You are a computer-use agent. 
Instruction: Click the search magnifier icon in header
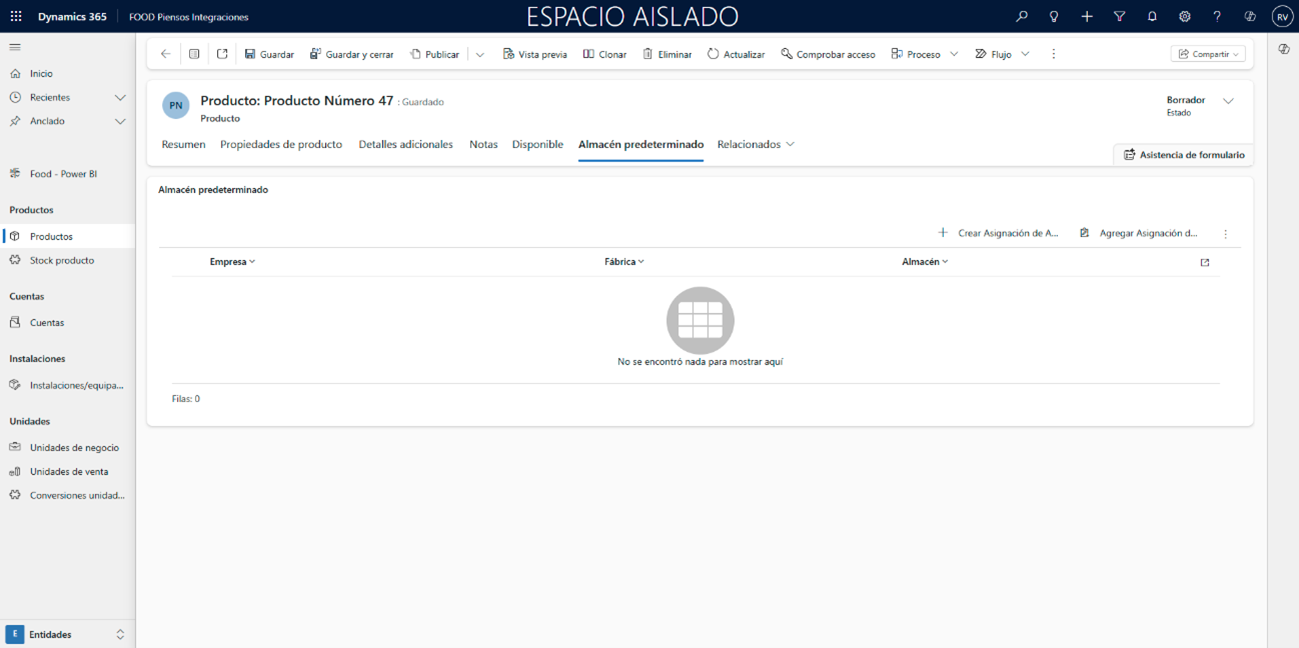[1021, 17]
